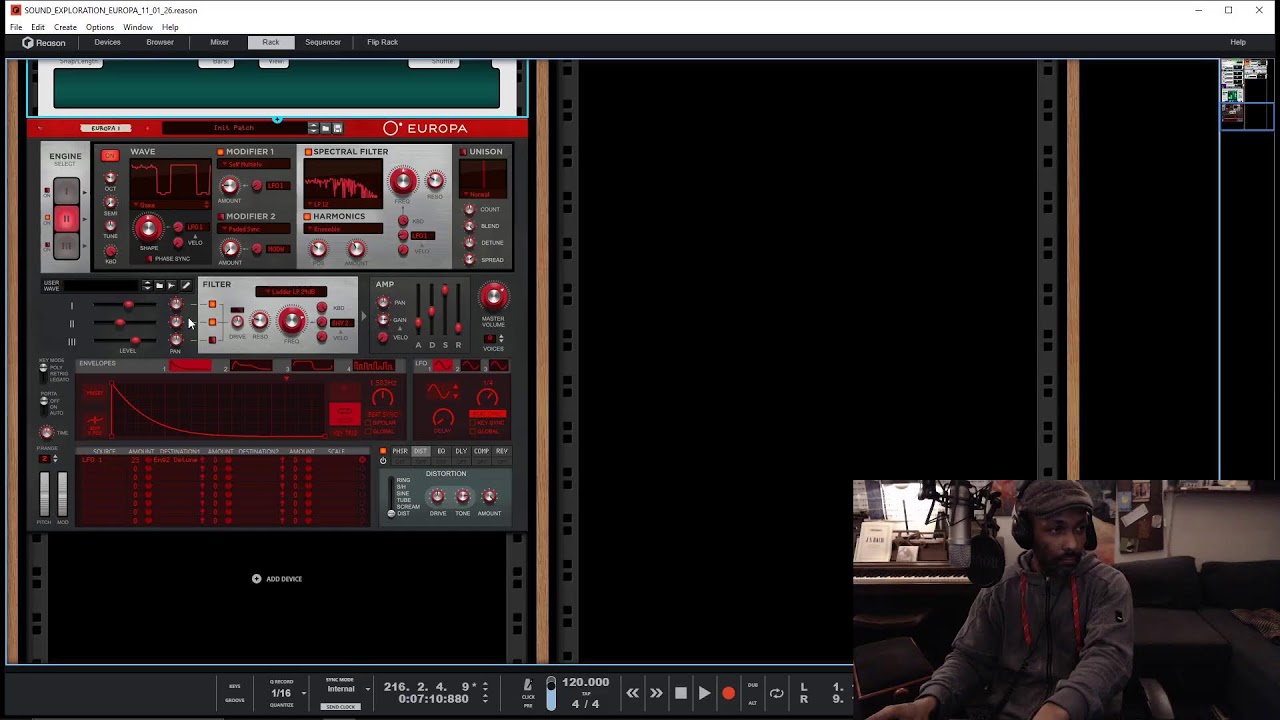Open the Window menu
Viewport: 1280px width, 720px height.
pyautogui.click(x=138, y=27)
